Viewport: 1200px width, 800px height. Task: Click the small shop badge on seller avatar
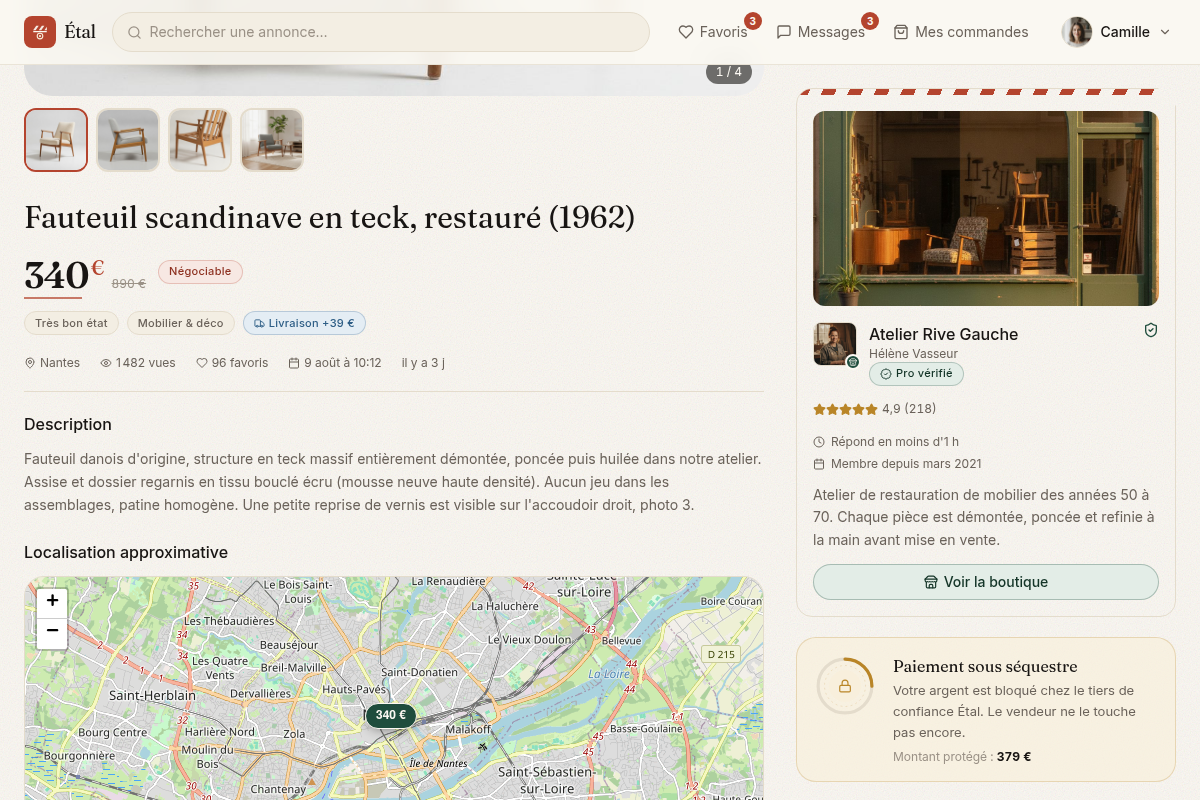(853, 362)
